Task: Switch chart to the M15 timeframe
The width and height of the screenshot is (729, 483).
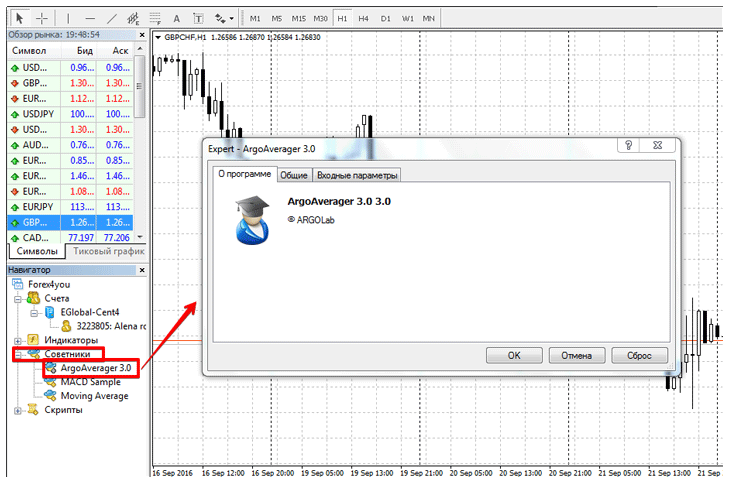Action: click(299, 18)
